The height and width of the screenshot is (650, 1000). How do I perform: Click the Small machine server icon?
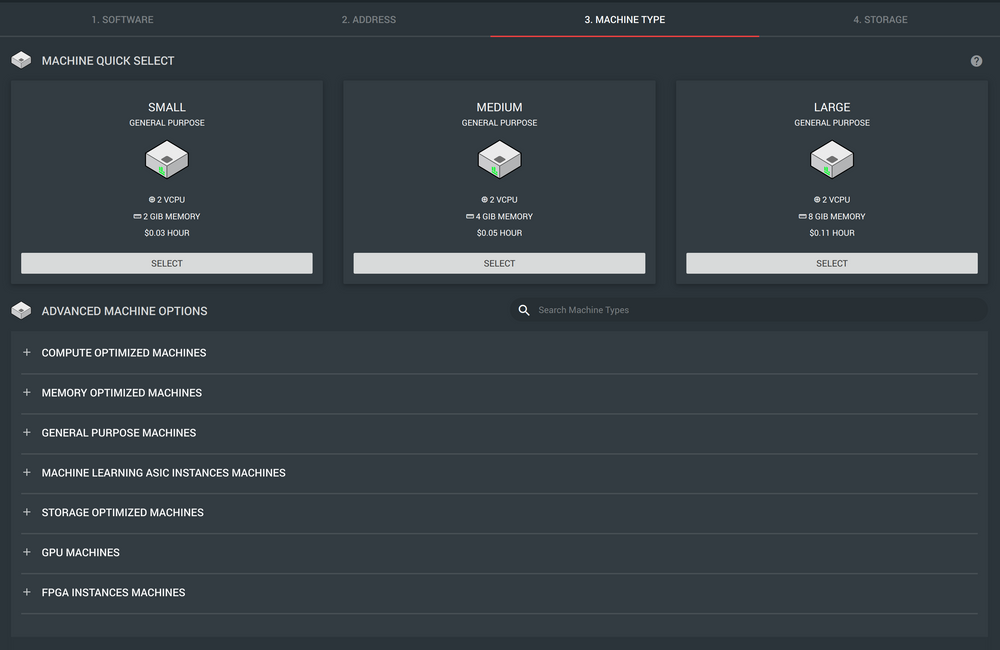[x=167, y=159]
